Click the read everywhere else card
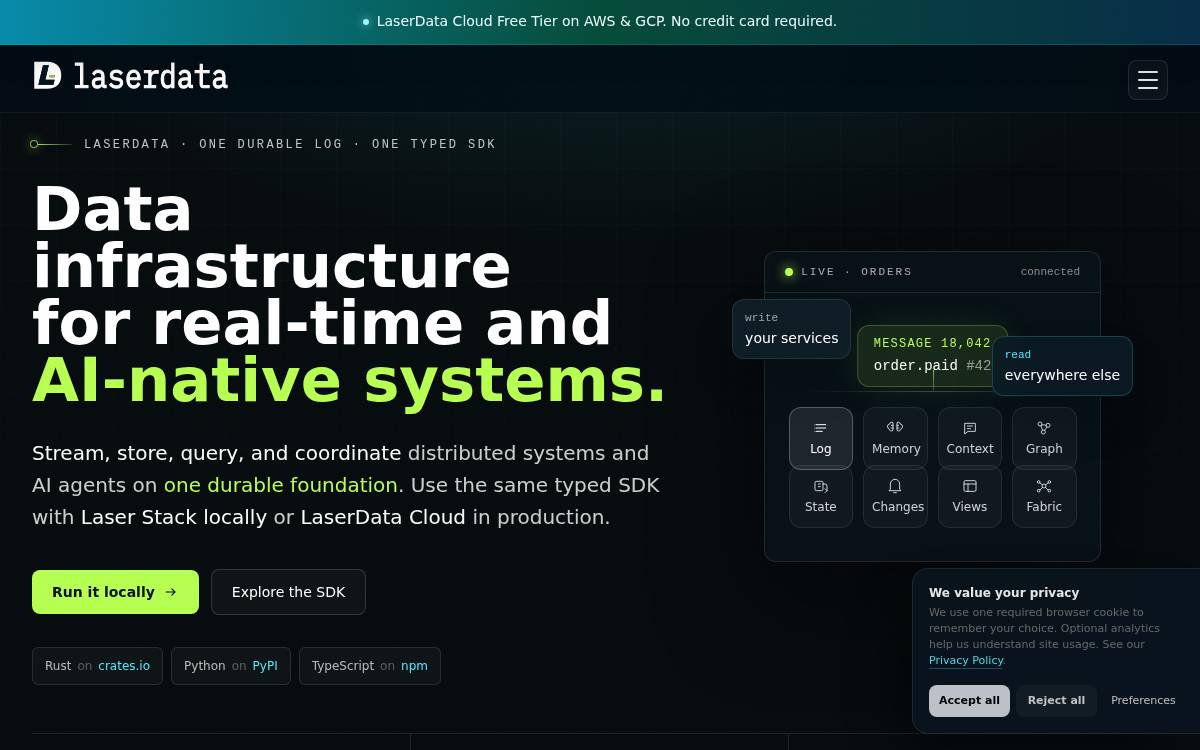Image resolution: width=1200 pixels, height=750 pixels. pos(1062,366)
